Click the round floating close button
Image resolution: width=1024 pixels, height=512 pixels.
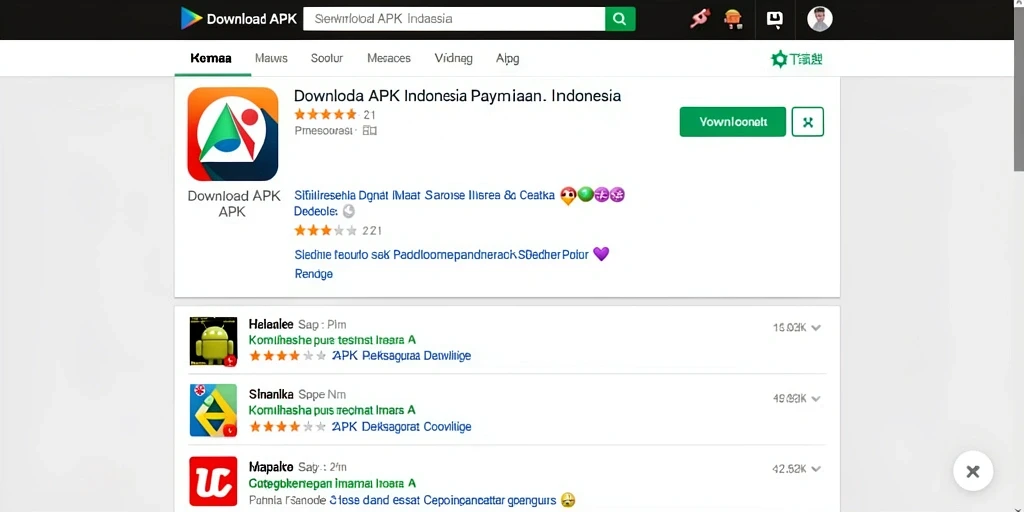tap(973, 471)
